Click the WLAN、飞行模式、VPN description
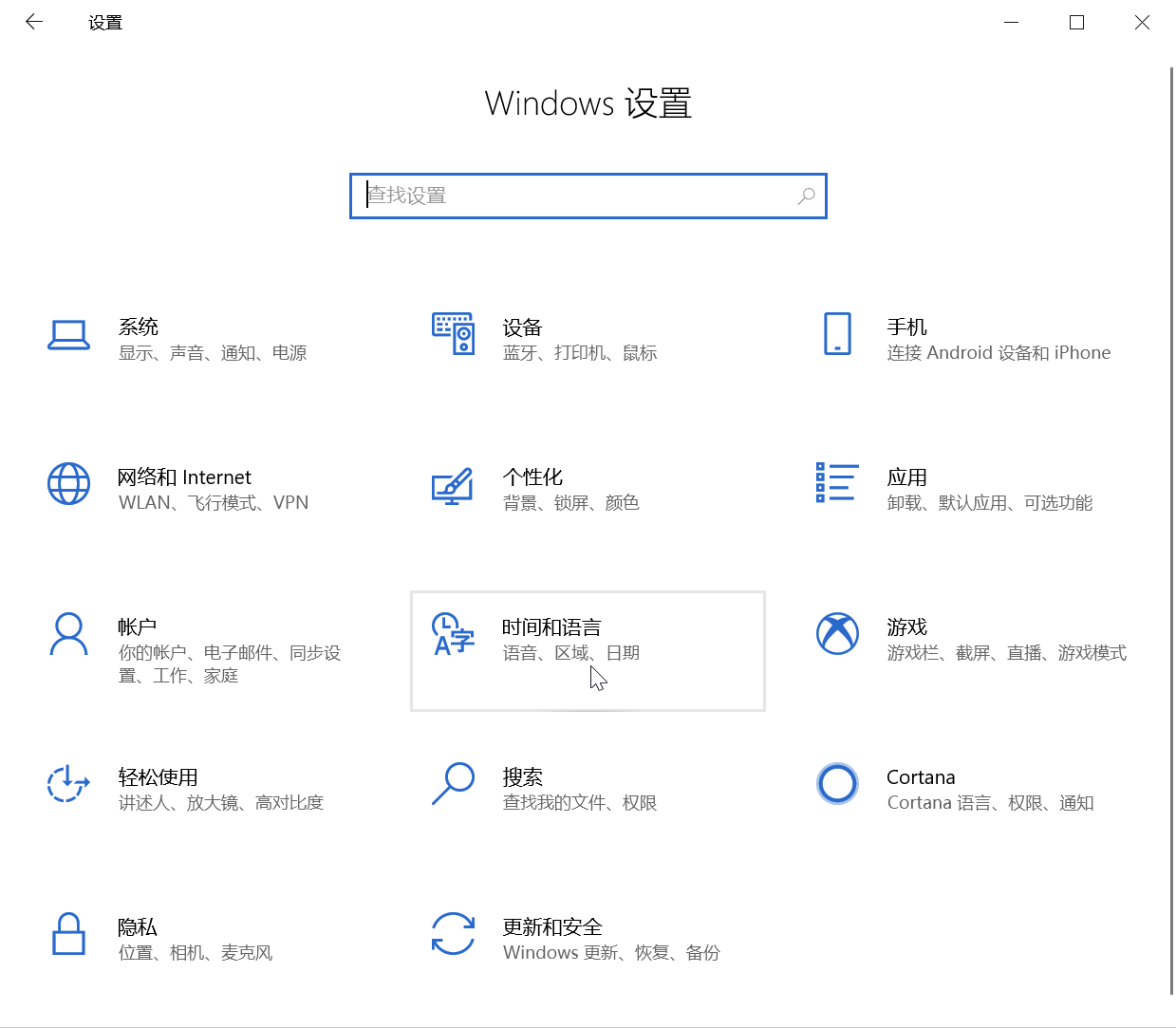 point(214,503)
